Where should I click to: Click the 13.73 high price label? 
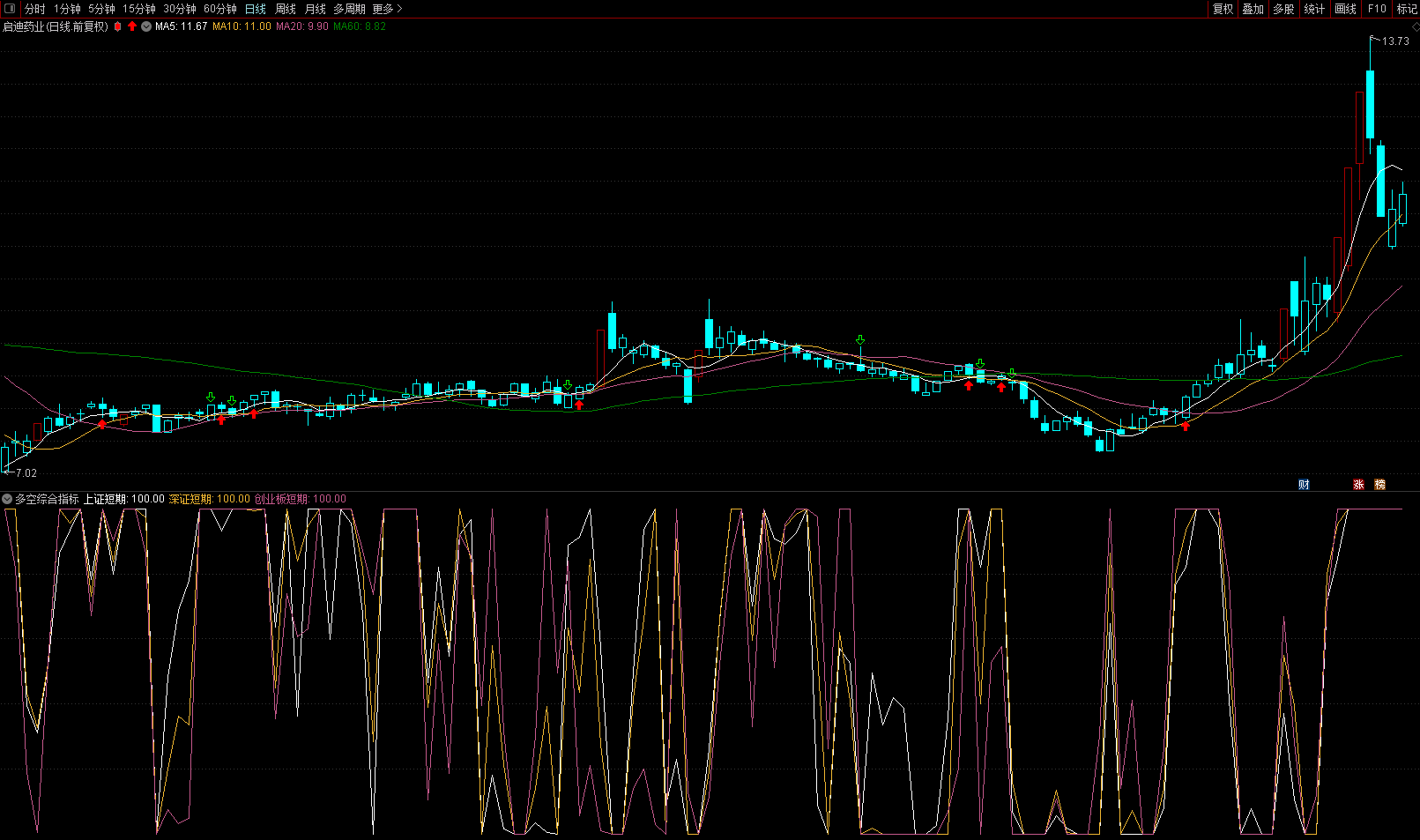click(x=1395, y=41)
